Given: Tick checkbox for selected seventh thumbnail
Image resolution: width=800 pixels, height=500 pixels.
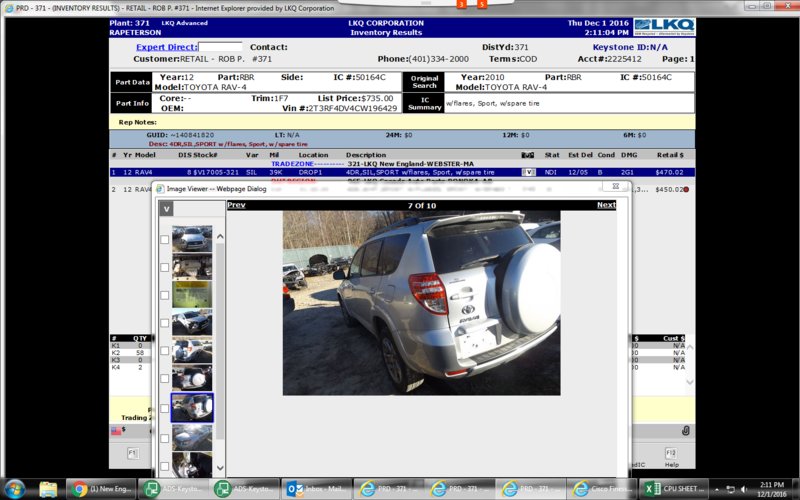Looking at the screenshot, I should [164, 408].
